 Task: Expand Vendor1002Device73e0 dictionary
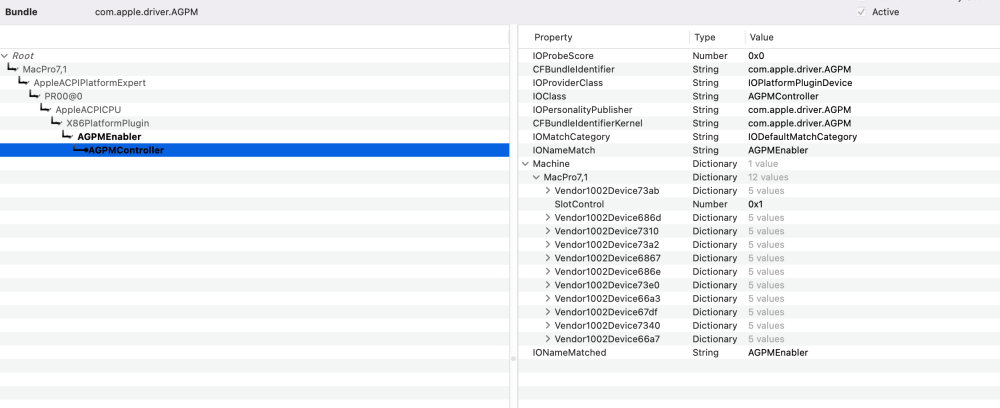point(547,285)
